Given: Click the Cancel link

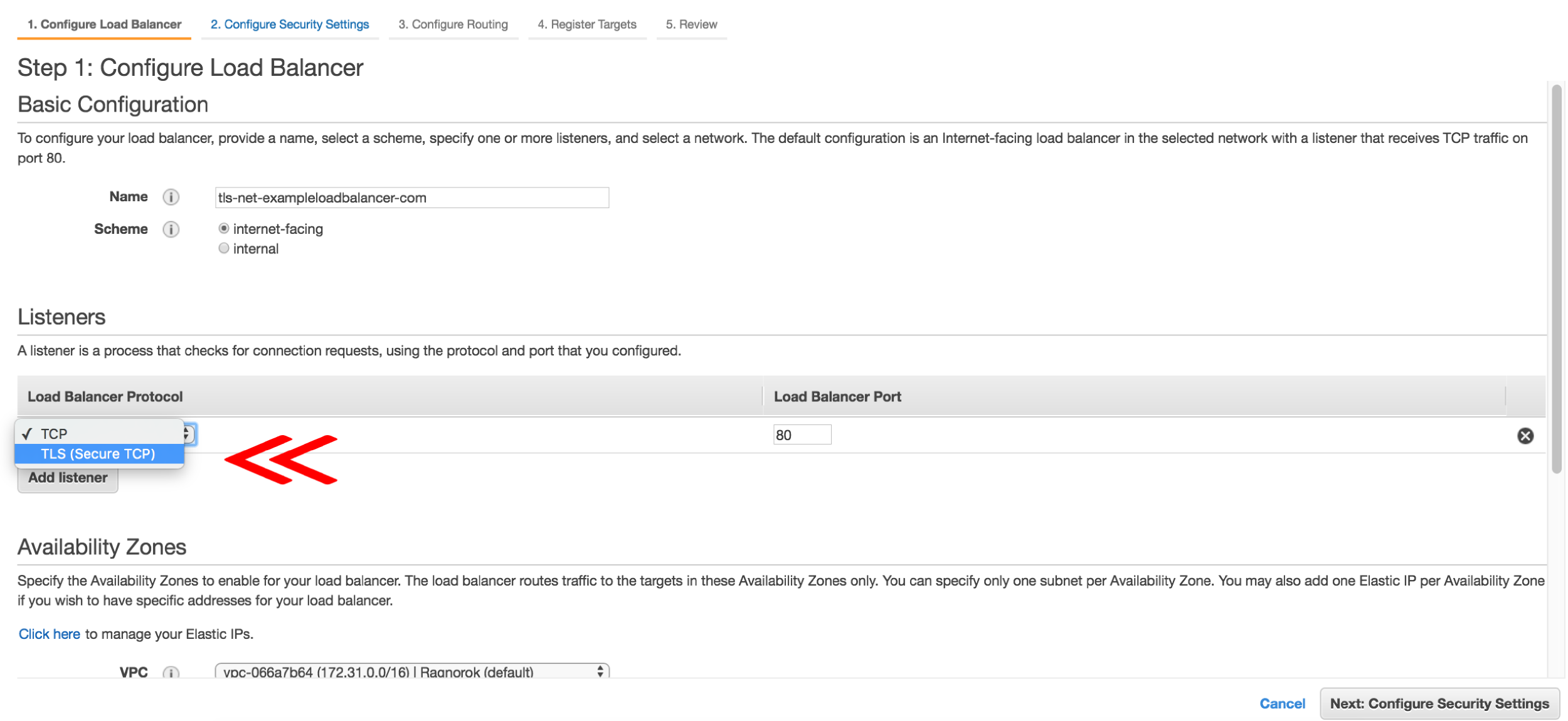Looking at the screenshot, I should 1282,703.
